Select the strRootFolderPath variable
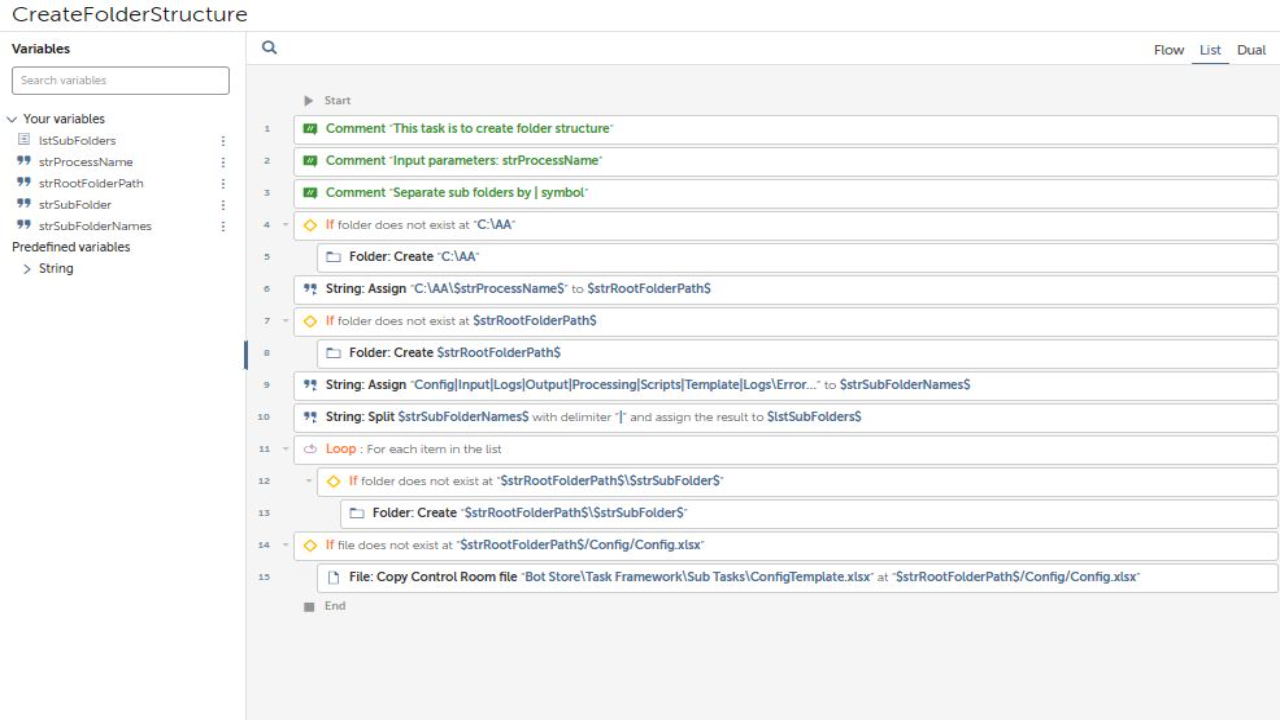The width and height of the screenshot is (1280, 720). click(x=91, y=183)
